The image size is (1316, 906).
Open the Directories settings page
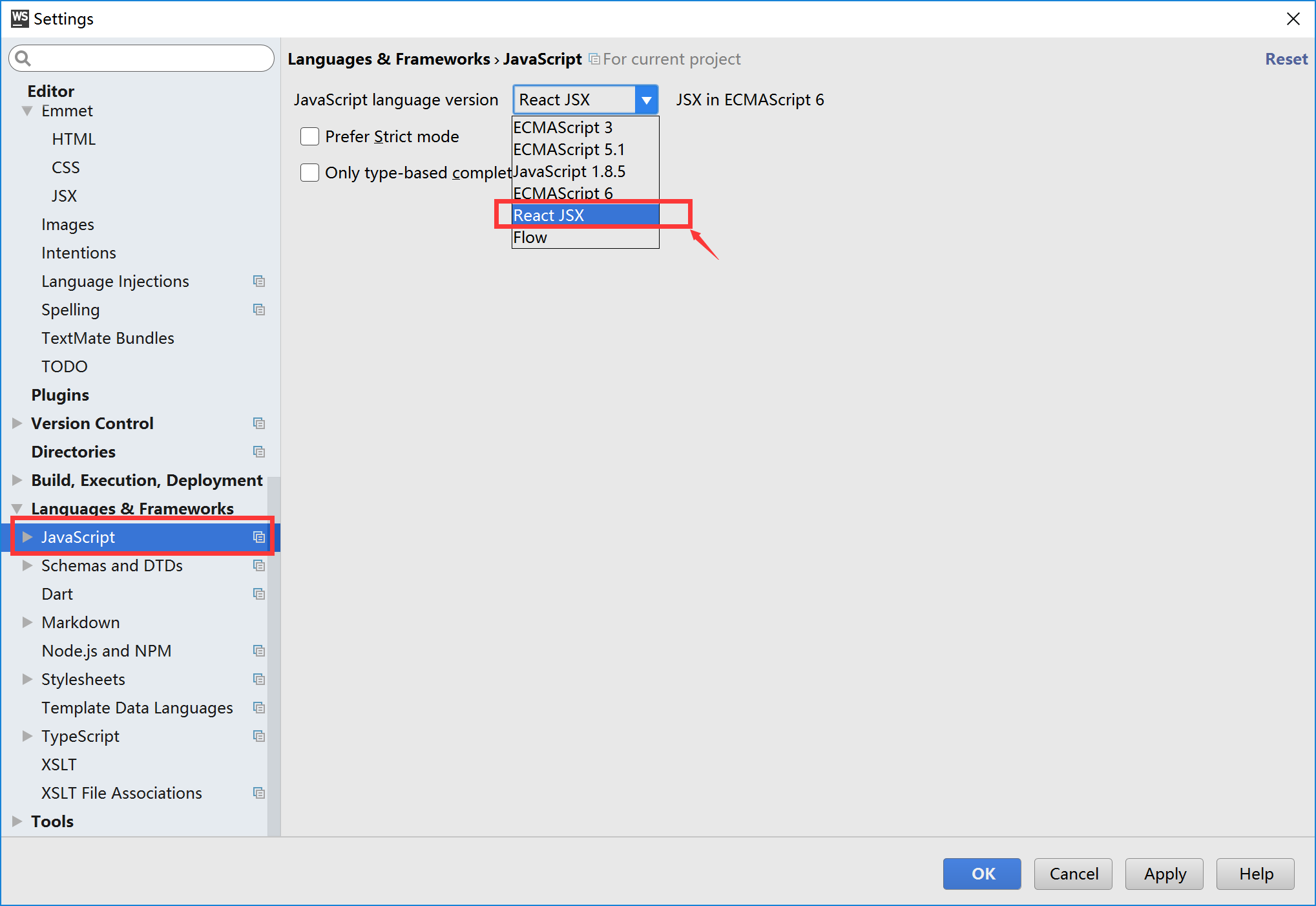click(73, 452)
